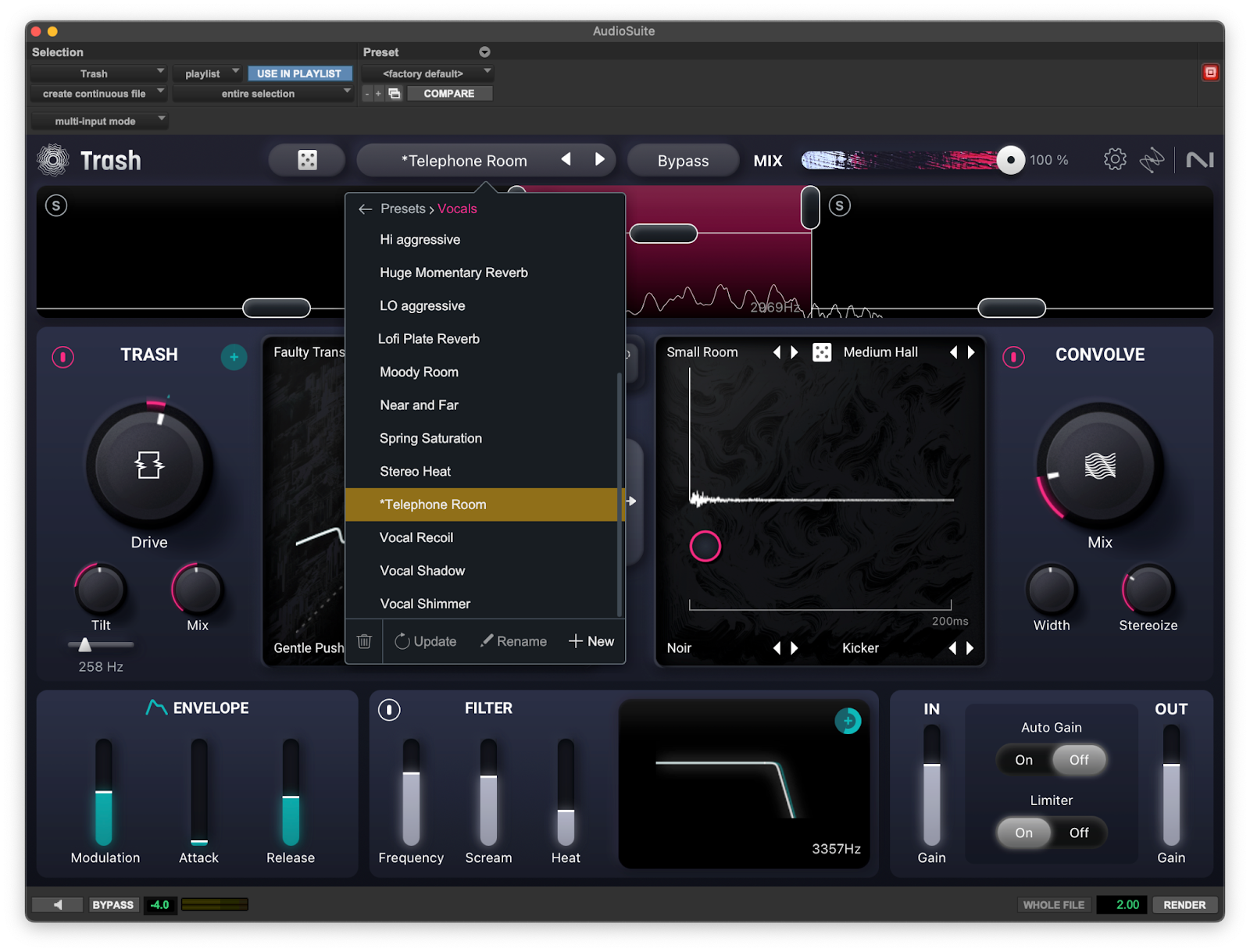1250x952 pixels.
Task: Click the 2.00 handle length field
Action: click(1123, 904)
